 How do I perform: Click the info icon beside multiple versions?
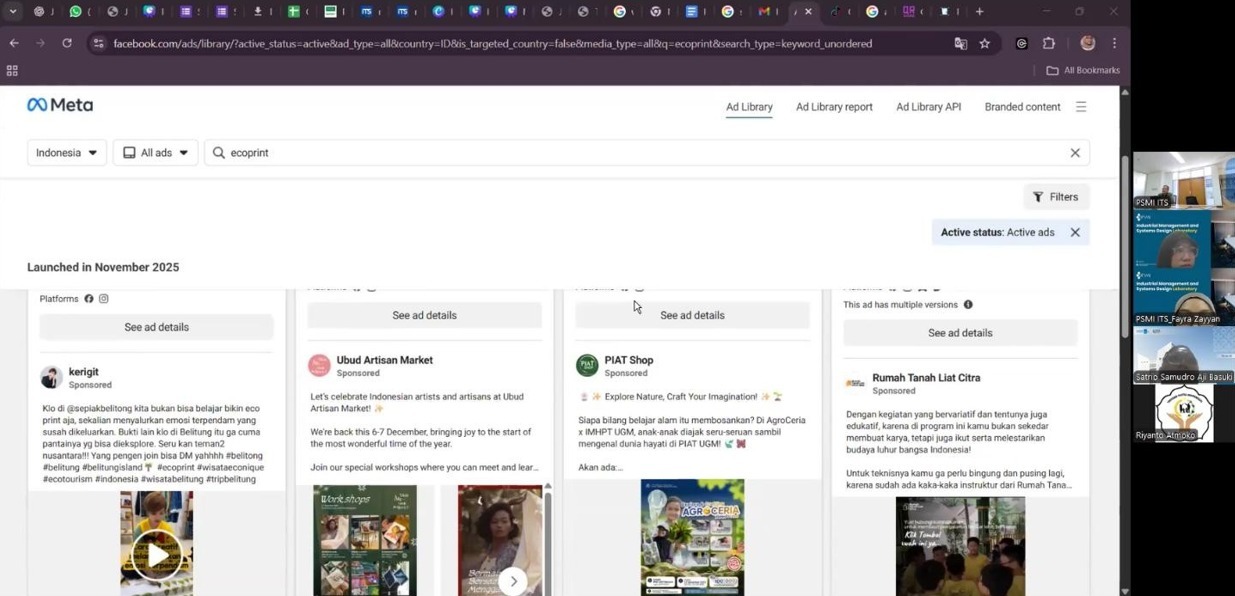point(967,305)
